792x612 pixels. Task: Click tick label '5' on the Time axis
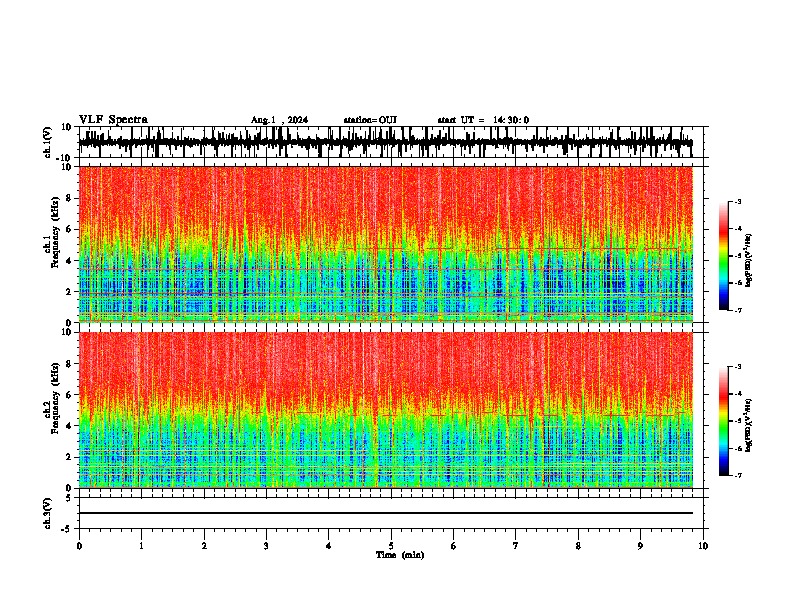[x=391, y=546]
